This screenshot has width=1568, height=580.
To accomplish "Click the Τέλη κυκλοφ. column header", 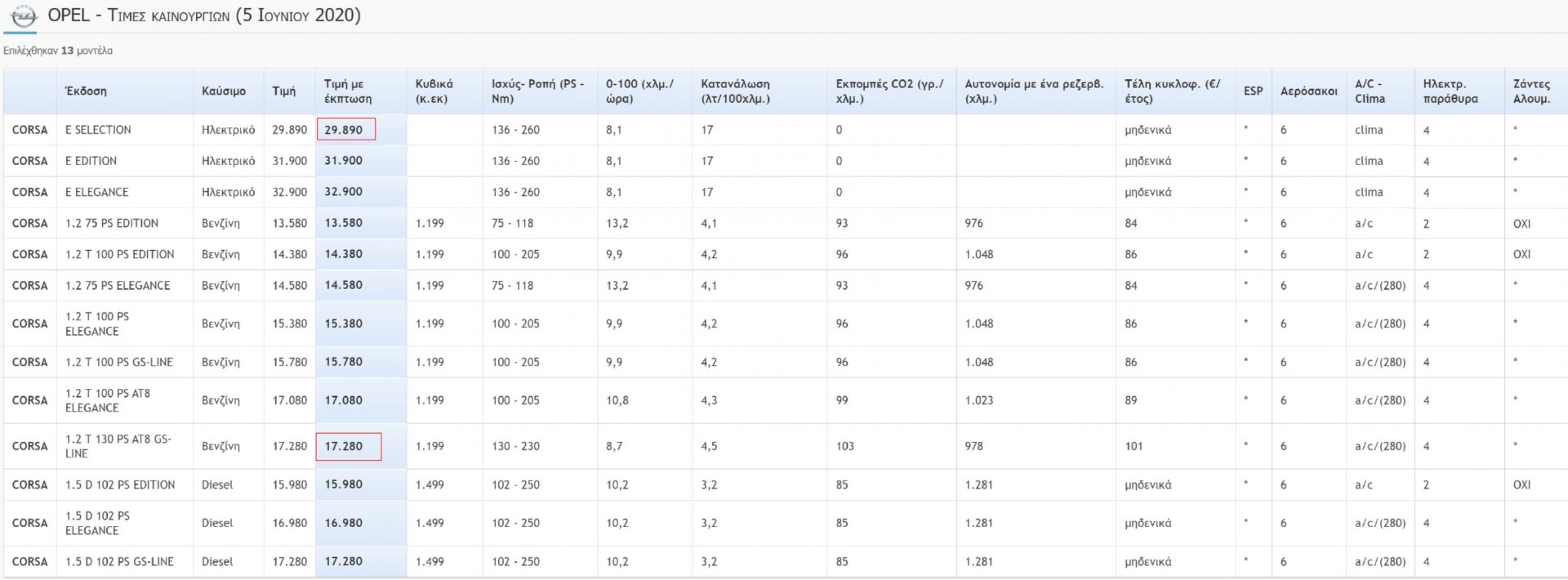I will click(x=1172, y=91).
